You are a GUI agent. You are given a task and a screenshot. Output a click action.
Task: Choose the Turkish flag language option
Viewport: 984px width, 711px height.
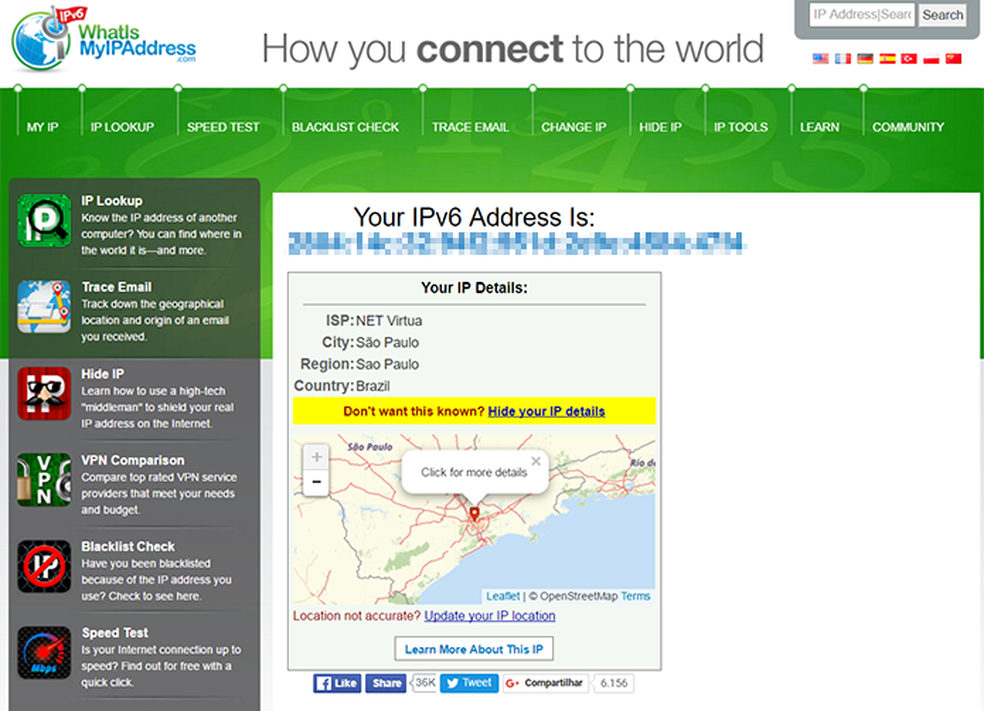click(x=909, y=58)
